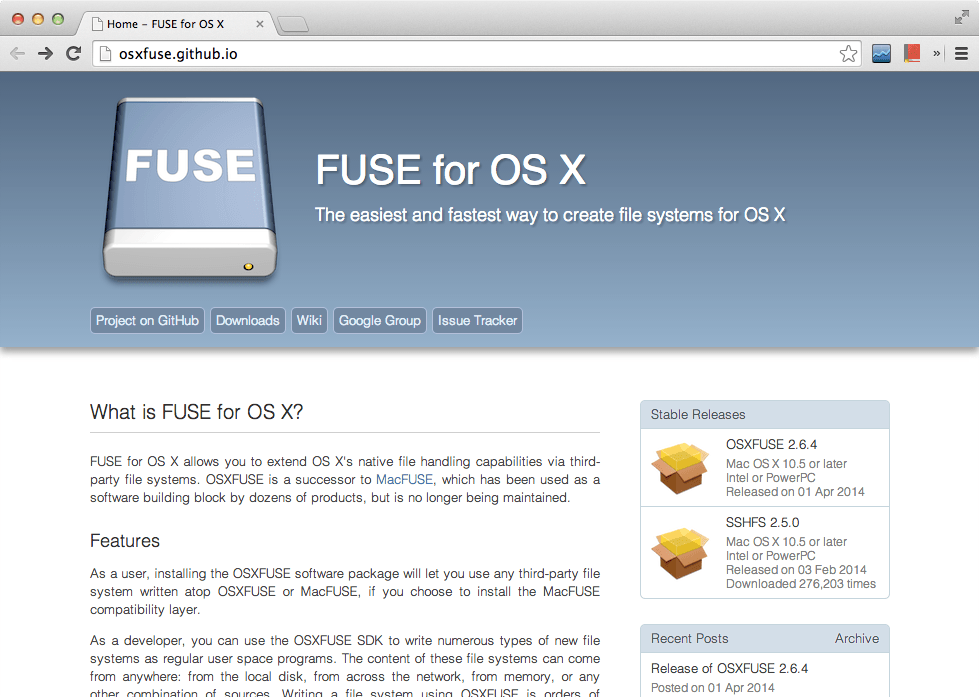This screenshot has height=697, width=979.
Task: Click the What is FUSE for OS X? heading
Action: [196, 412]
